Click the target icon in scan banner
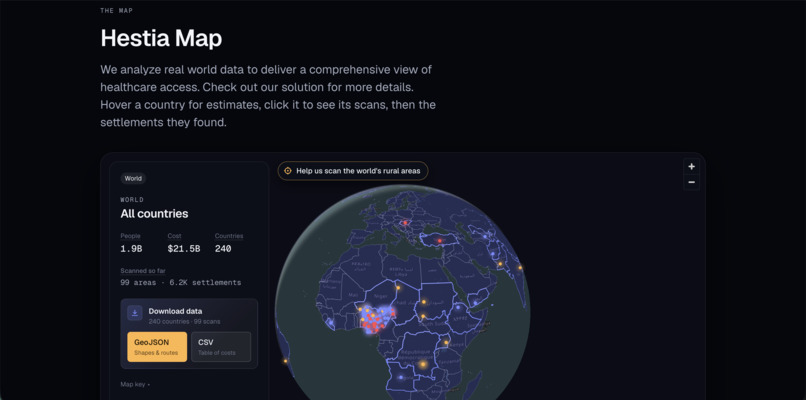This screenshot has width=806, height=400. [x=288, y=171]
